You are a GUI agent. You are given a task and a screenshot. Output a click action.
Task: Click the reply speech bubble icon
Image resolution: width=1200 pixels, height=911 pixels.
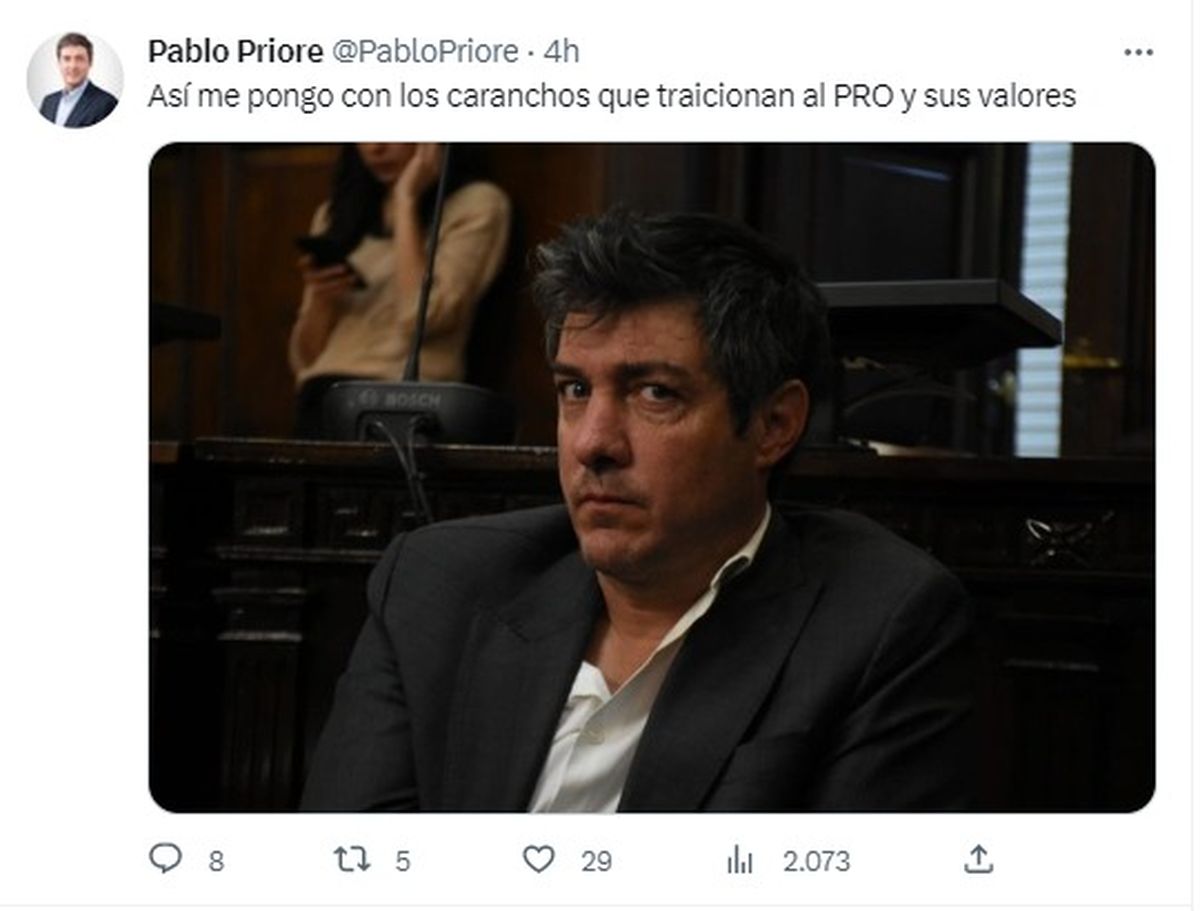(164, 858)
